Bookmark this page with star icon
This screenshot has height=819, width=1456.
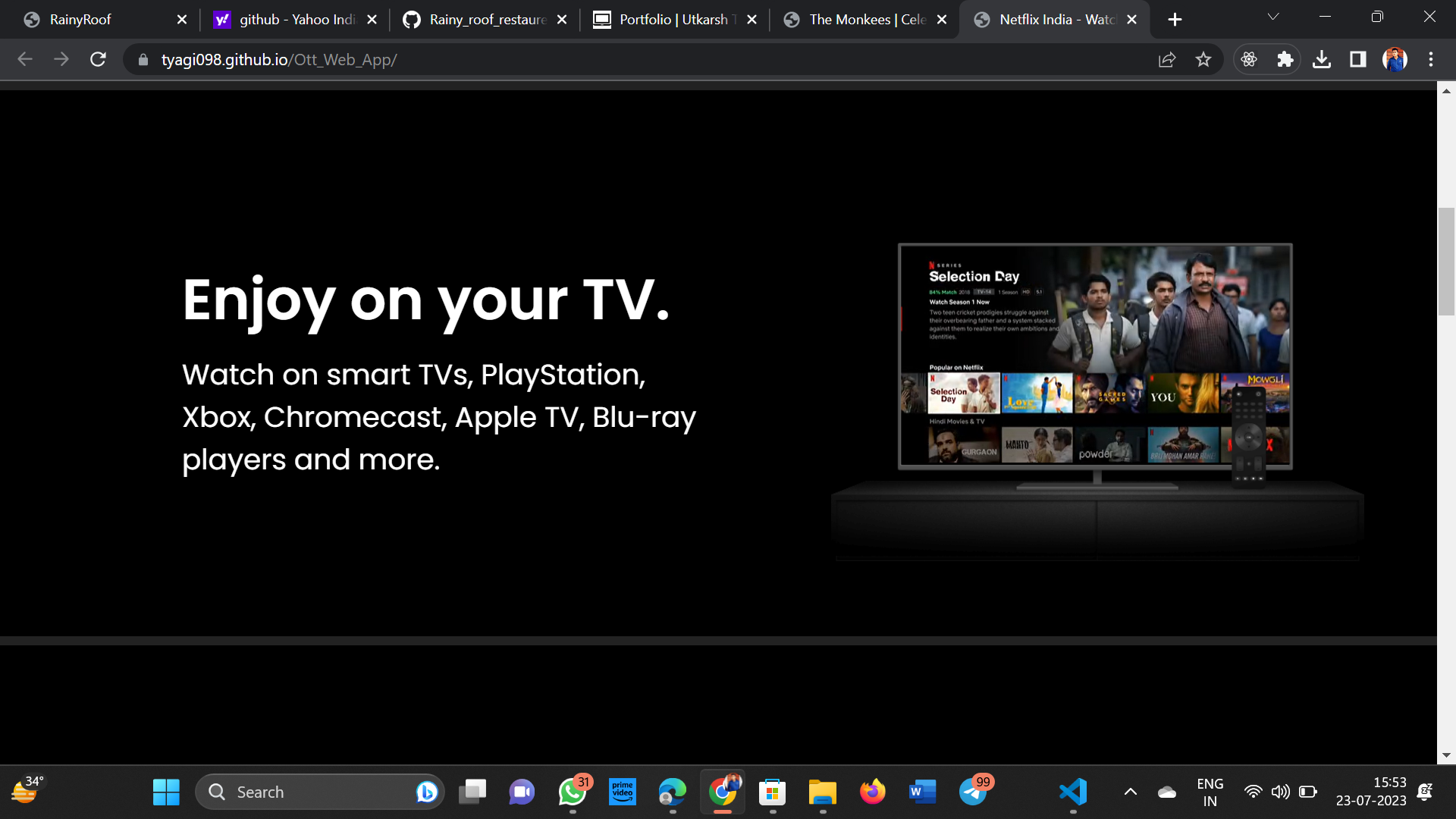1203,59
